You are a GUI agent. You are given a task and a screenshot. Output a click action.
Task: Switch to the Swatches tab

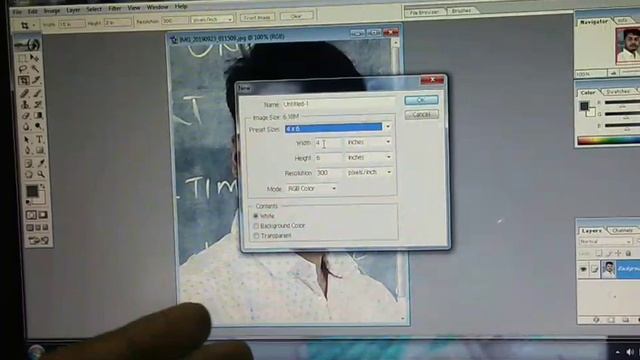click(618, 92)
